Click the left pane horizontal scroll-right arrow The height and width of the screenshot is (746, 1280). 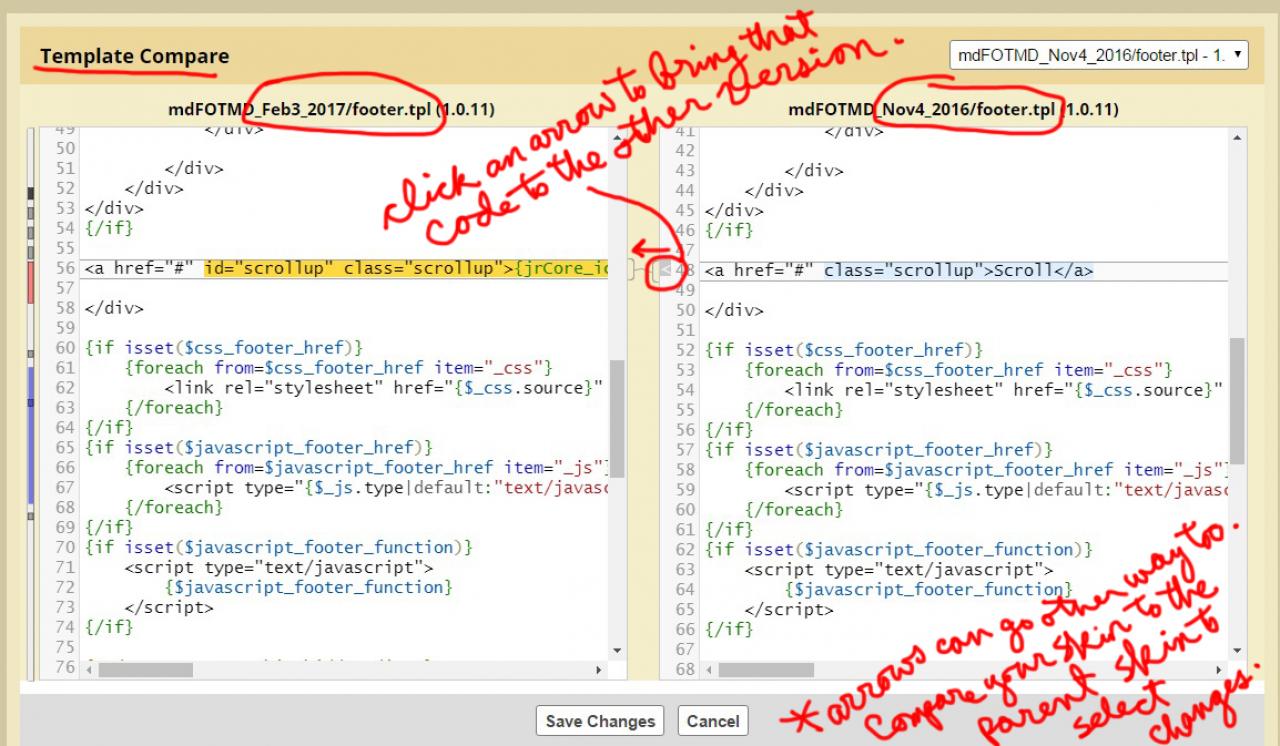(x=599, y=670)
